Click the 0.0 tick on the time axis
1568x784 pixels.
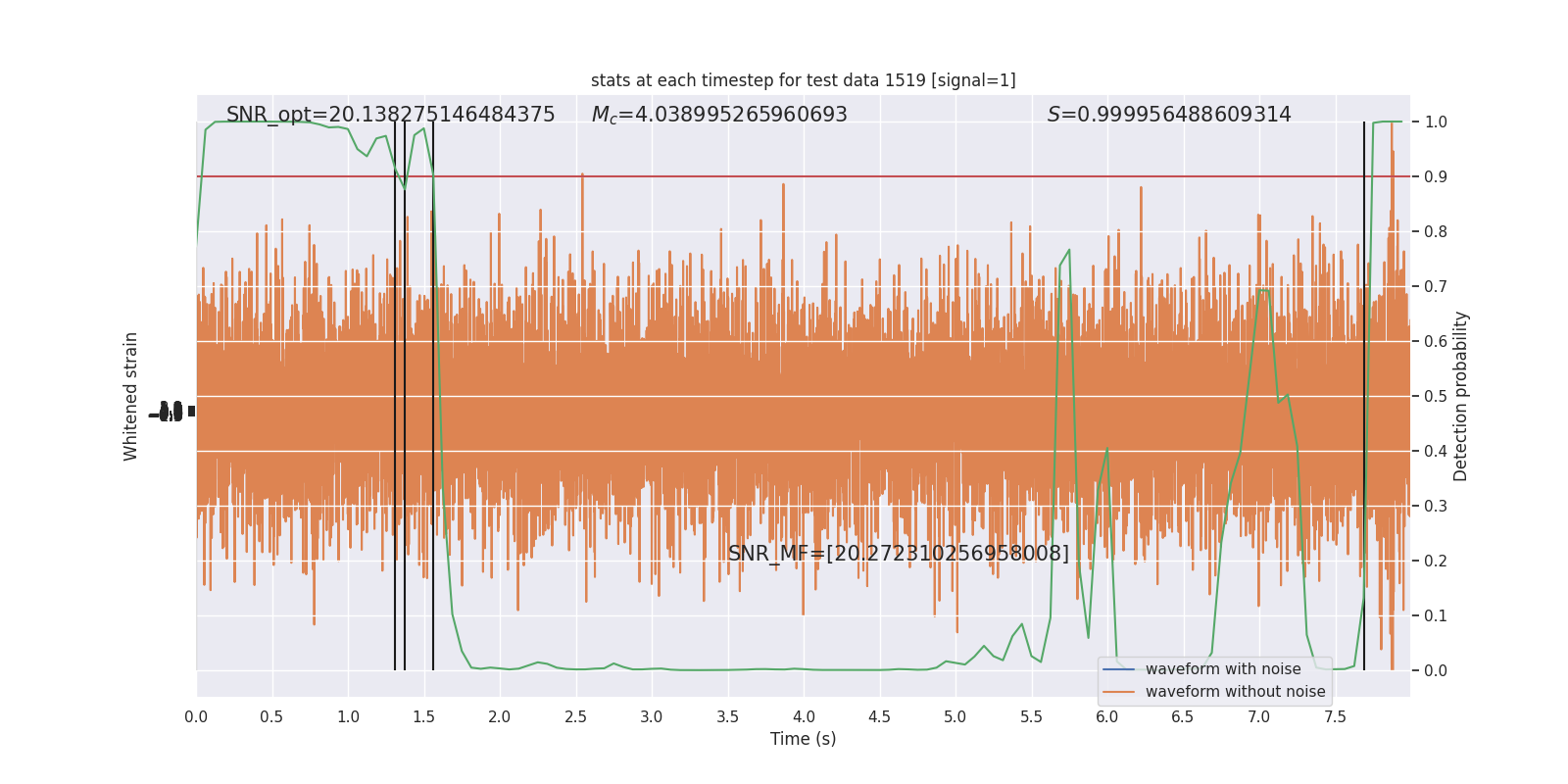point(196,717)
